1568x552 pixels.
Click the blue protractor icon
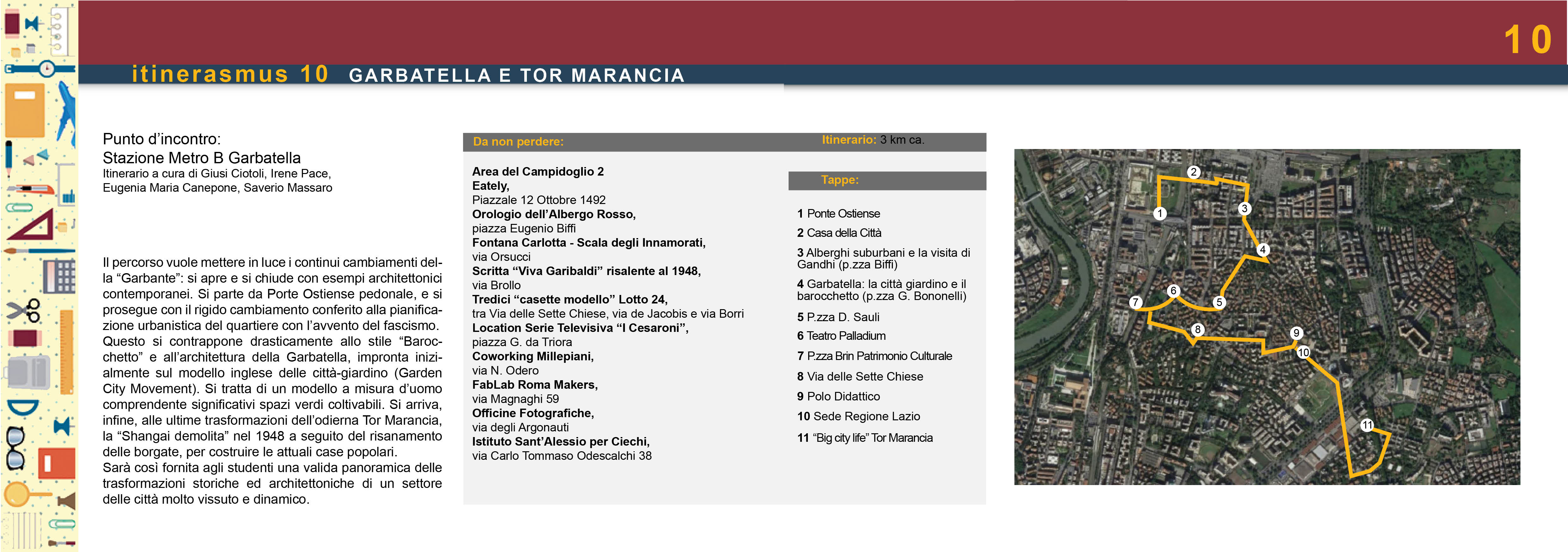pos(22,407)
